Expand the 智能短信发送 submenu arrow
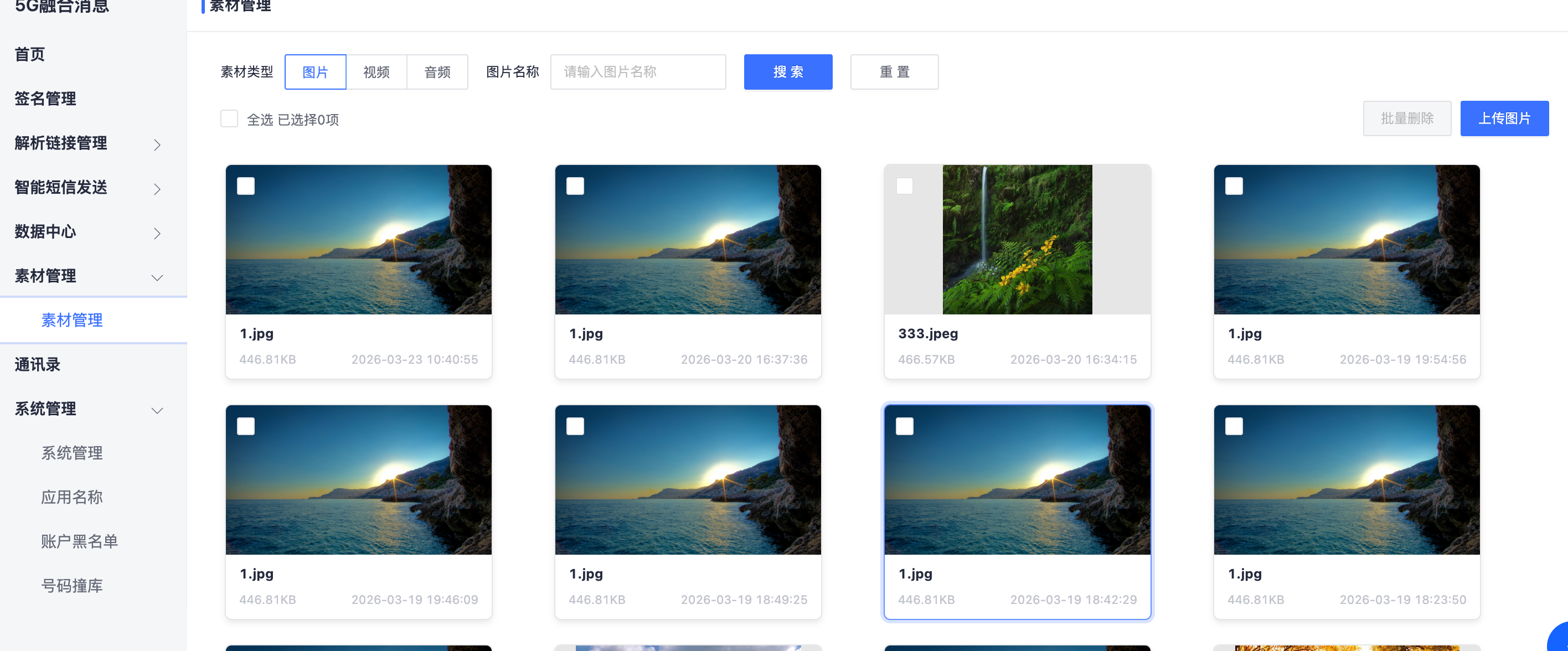 (x=157, y=189)
